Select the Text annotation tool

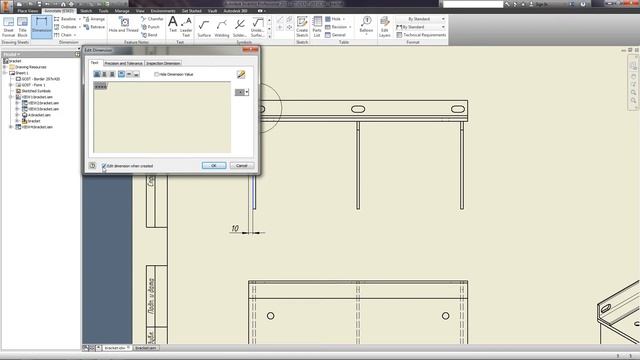pyautogui.click(x=173, y=24)
